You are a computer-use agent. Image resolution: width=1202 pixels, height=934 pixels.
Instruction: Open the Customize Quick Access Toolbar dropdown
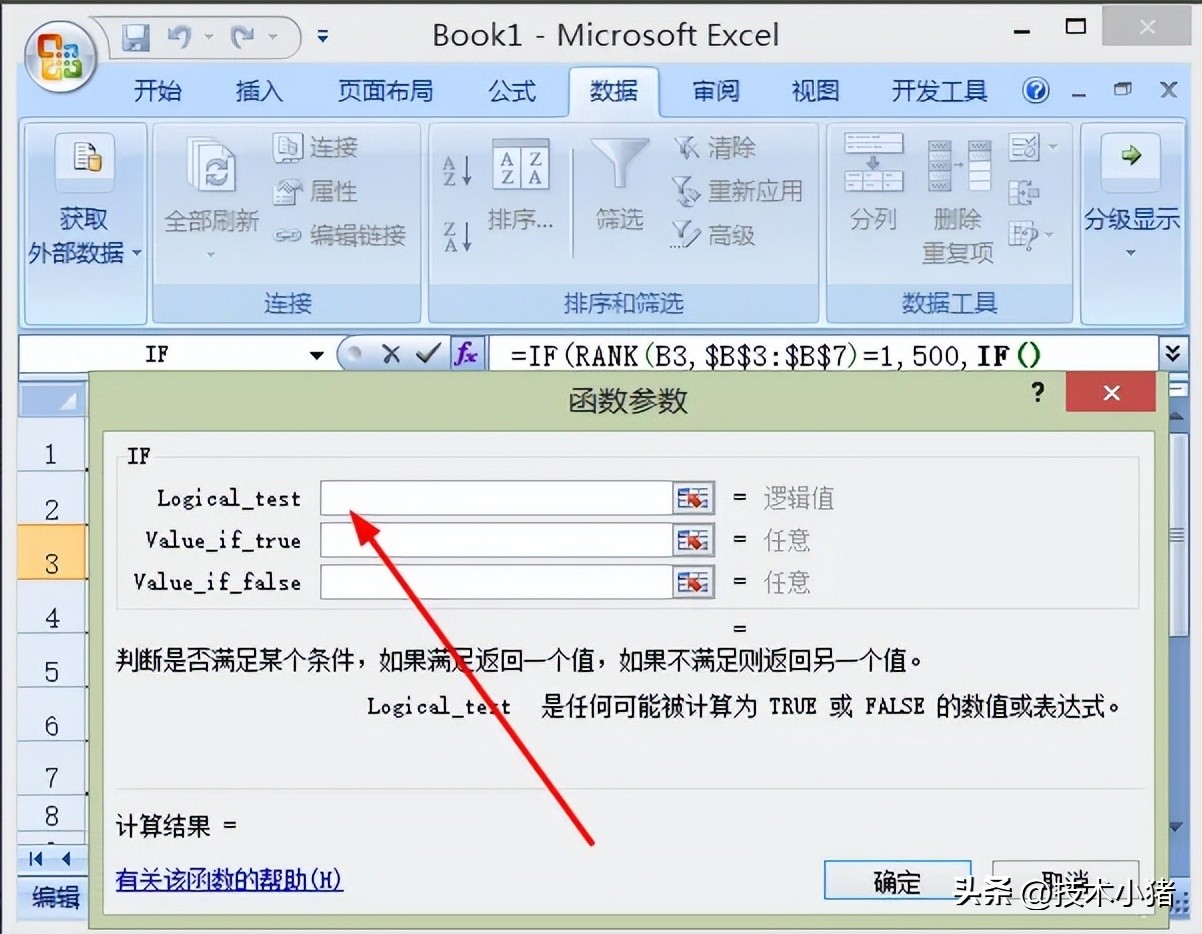pos(322,37)
